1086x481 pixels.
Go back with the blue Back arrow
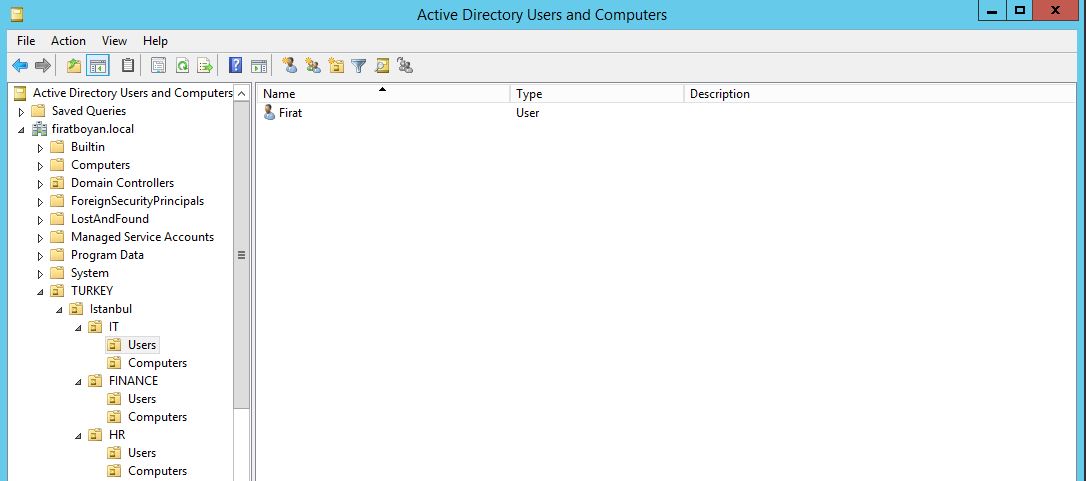click(20, 66)
